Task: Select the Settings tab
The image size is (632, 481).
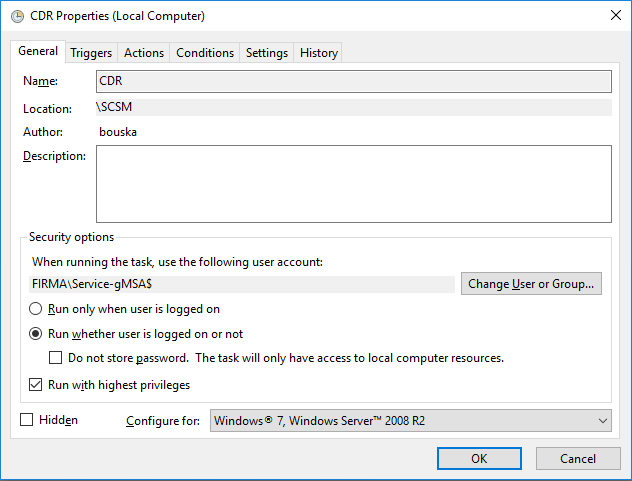Action: pos(267,53)
